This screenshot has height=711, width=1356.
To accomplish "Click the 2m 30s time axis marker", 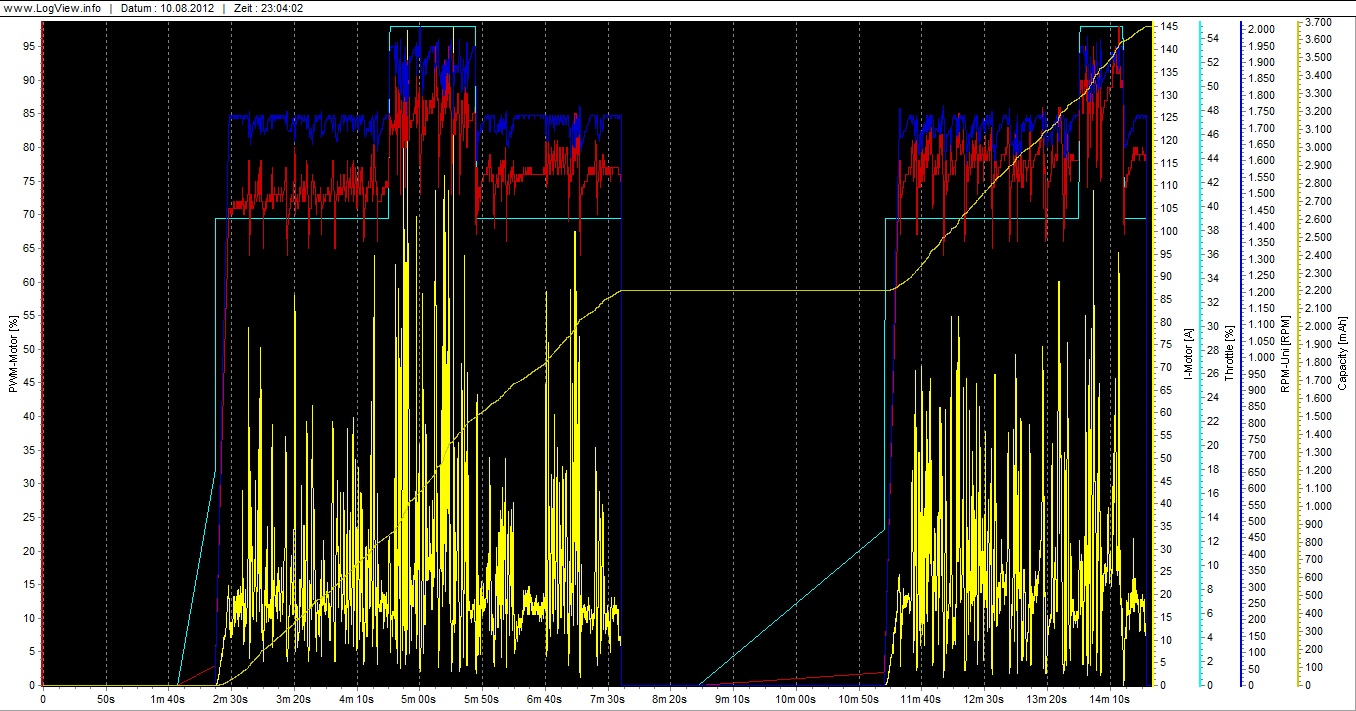I will tap(230, 699).
